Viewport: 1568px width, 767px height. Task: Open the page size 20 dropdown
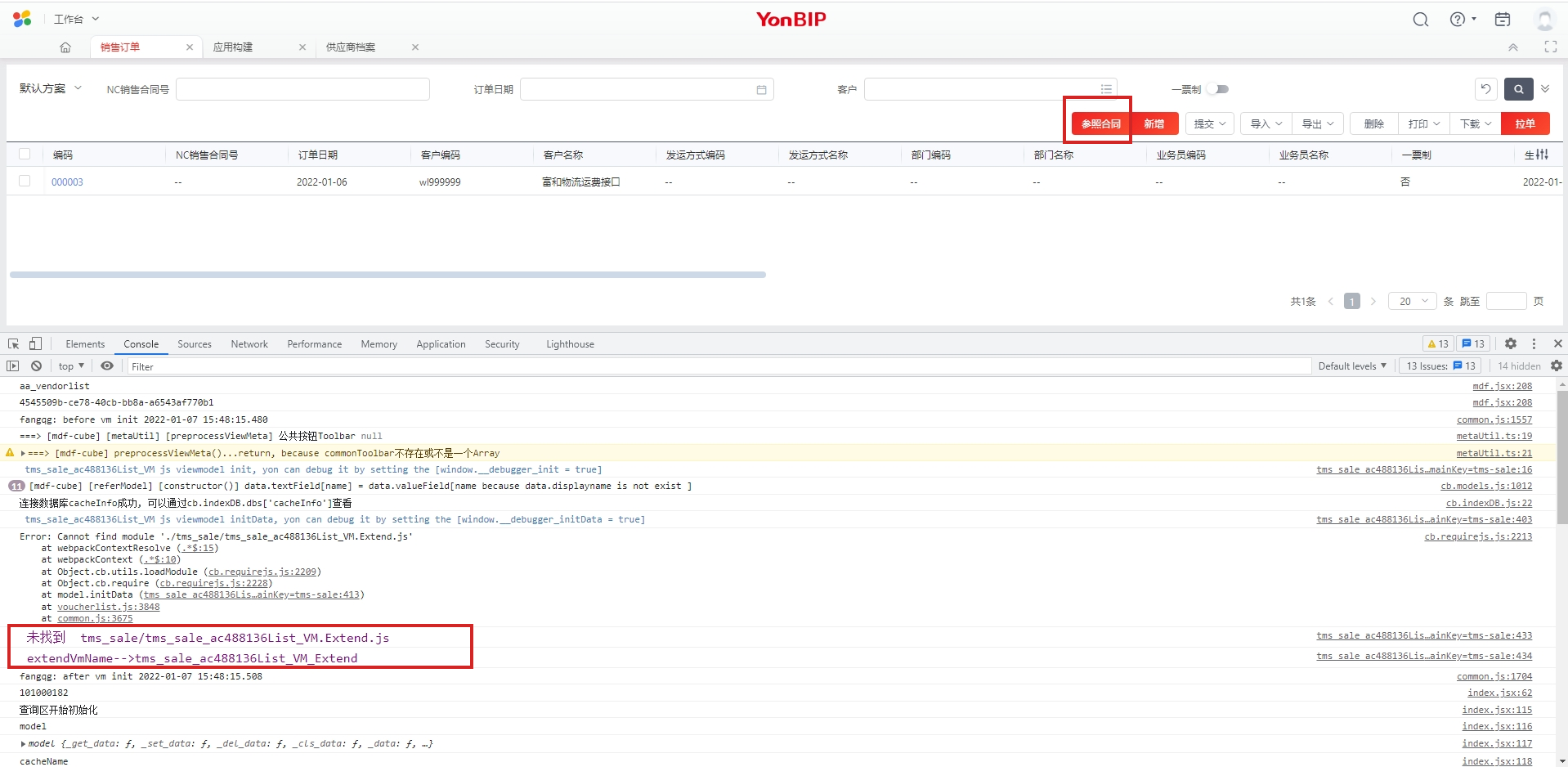click(1412, 301)
